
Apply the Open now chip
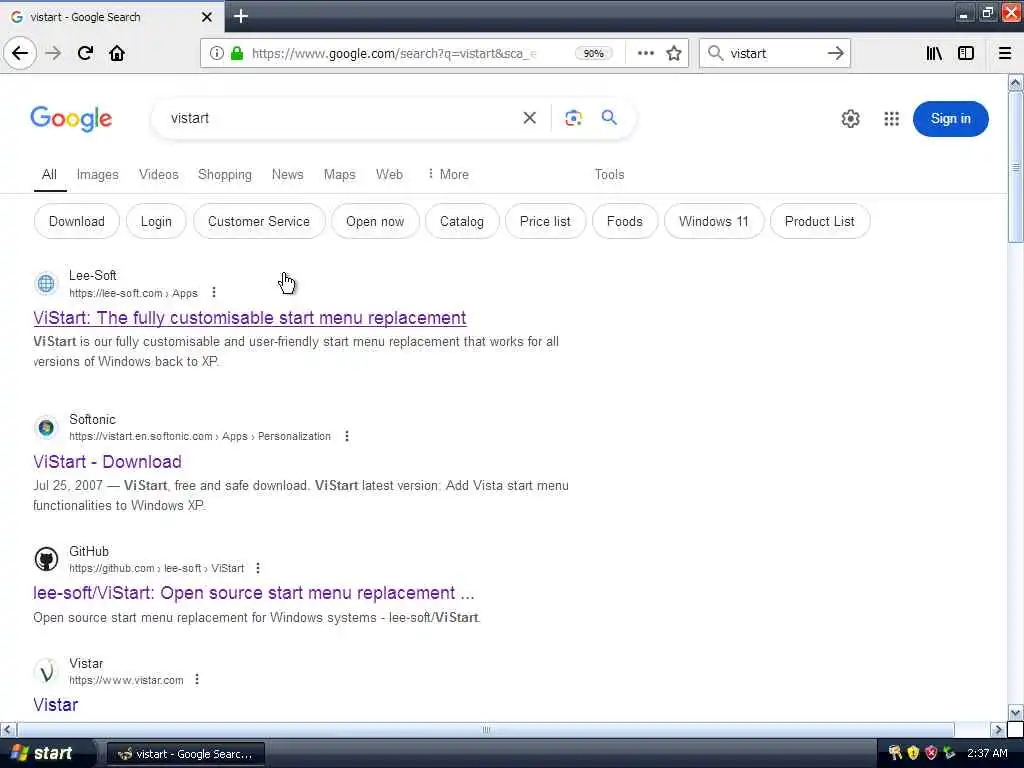(375, 221)
